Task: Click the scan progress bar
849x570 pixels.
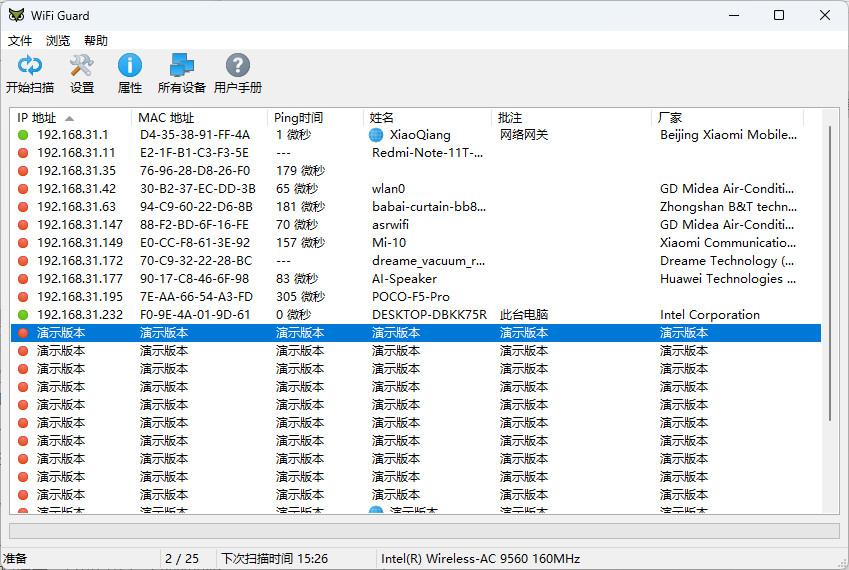Action: click(x=424, y=530)
